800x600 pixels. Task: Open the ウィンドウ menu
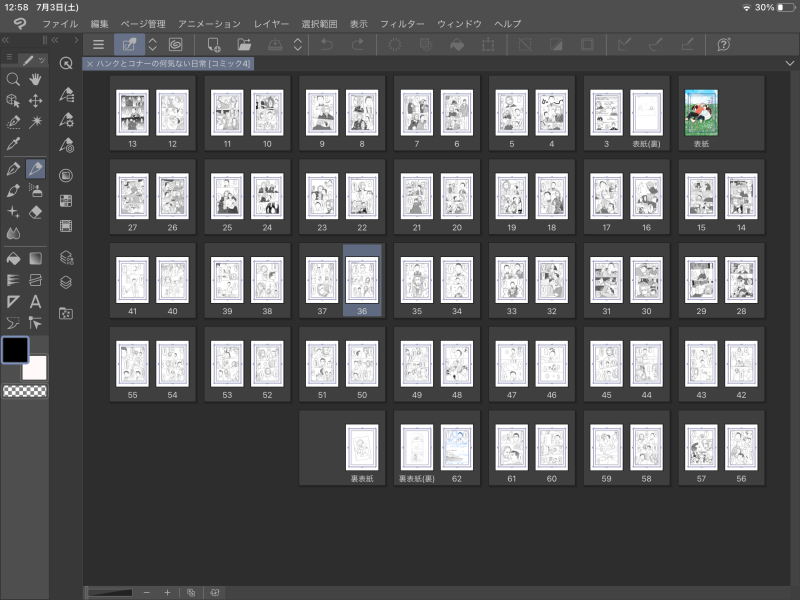459,24
